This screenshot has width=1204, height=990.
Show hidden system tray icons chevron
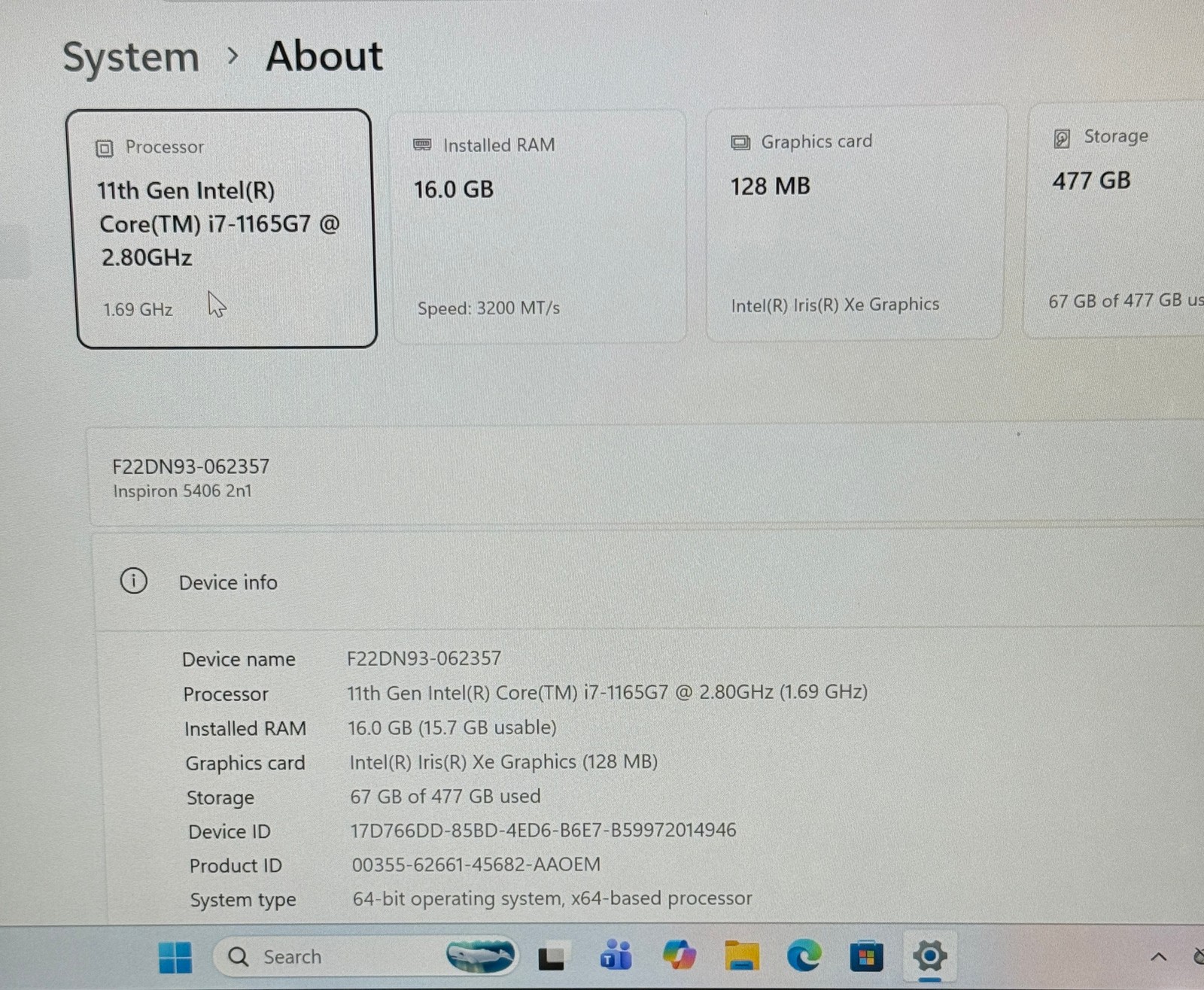click(1159, 957)
